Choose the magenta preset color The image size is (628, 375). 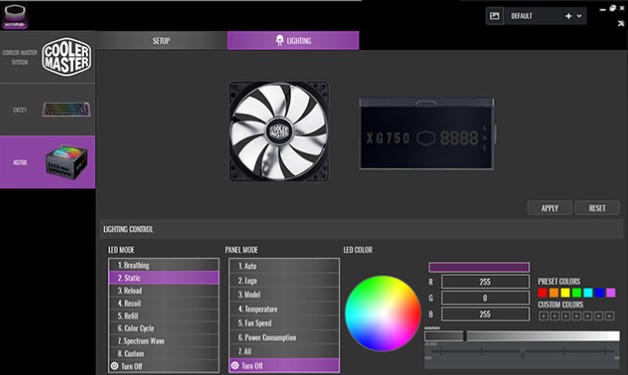pyautogui.click(x=611, y=293)
